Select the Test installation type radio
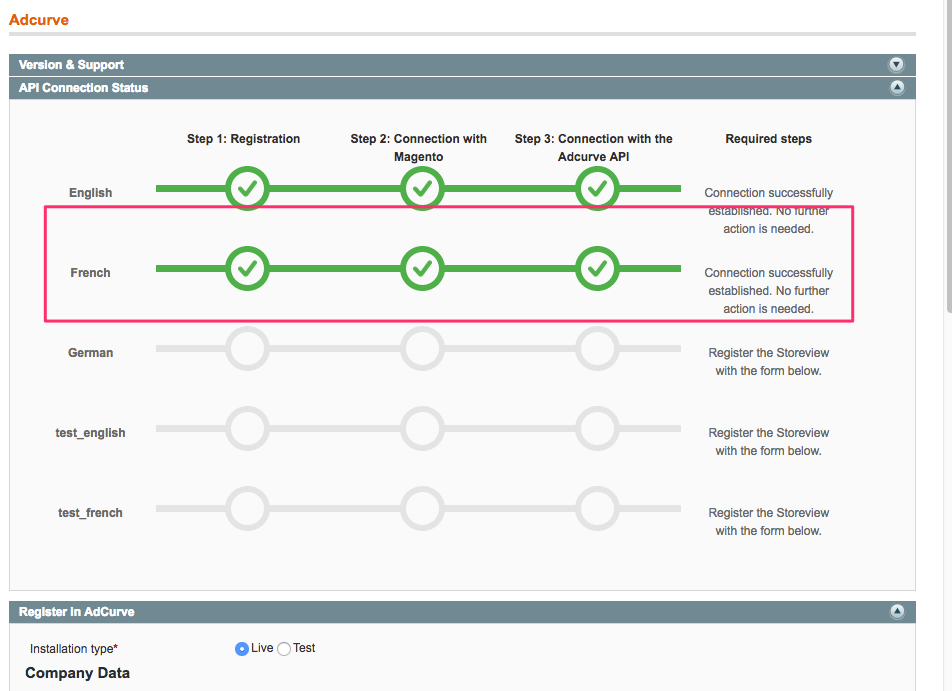This screenshot has width=952, height=691. click(284, 648)
